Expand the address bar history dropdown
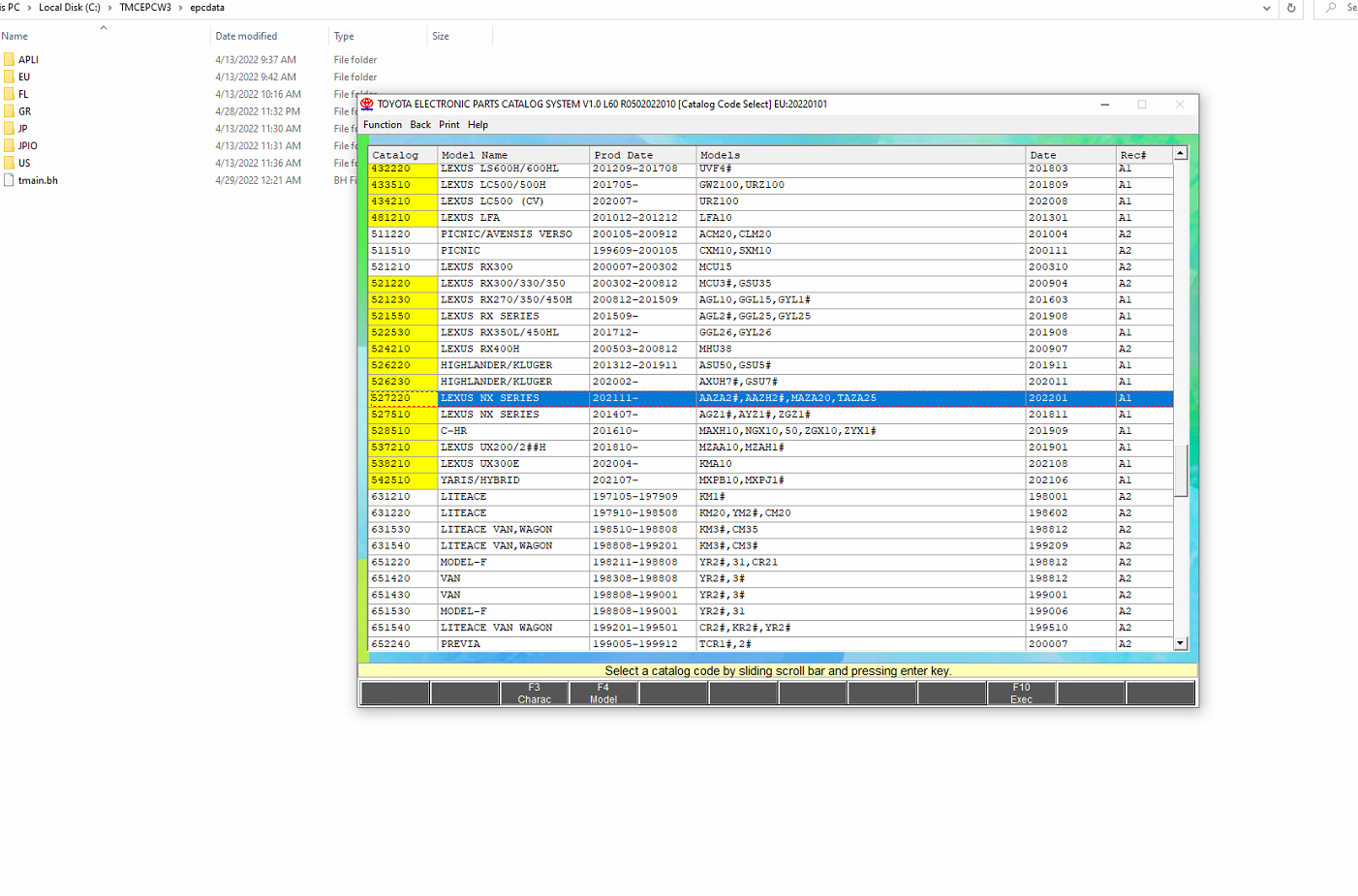 (x=1266, y=8)
